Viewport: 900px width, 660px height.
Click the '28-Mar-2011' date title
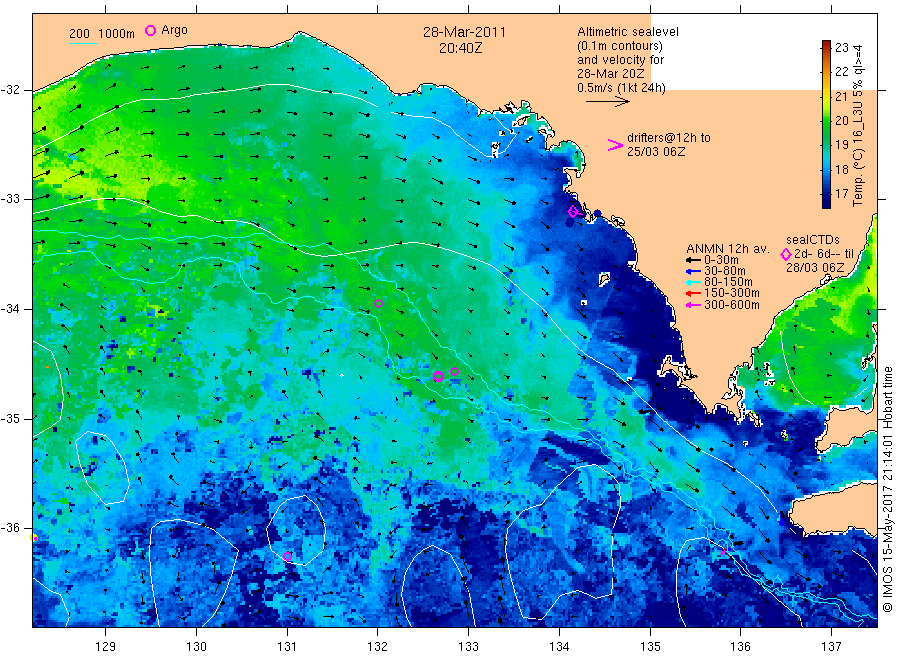pos(464,32)
